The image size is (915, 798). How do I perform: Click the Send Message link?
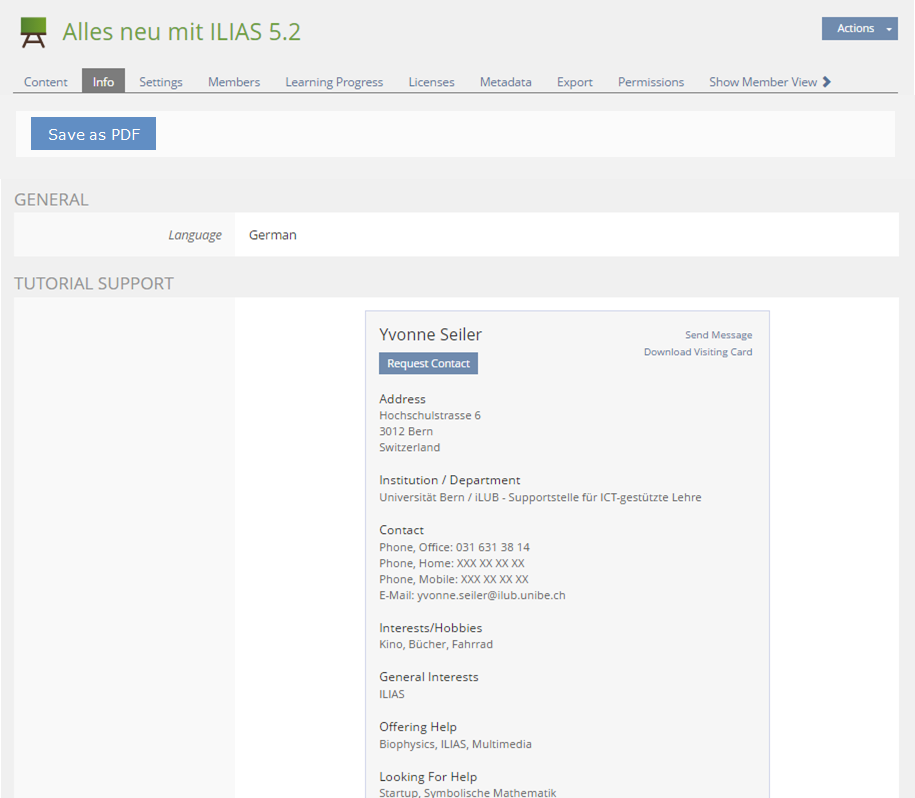point(718,335)
